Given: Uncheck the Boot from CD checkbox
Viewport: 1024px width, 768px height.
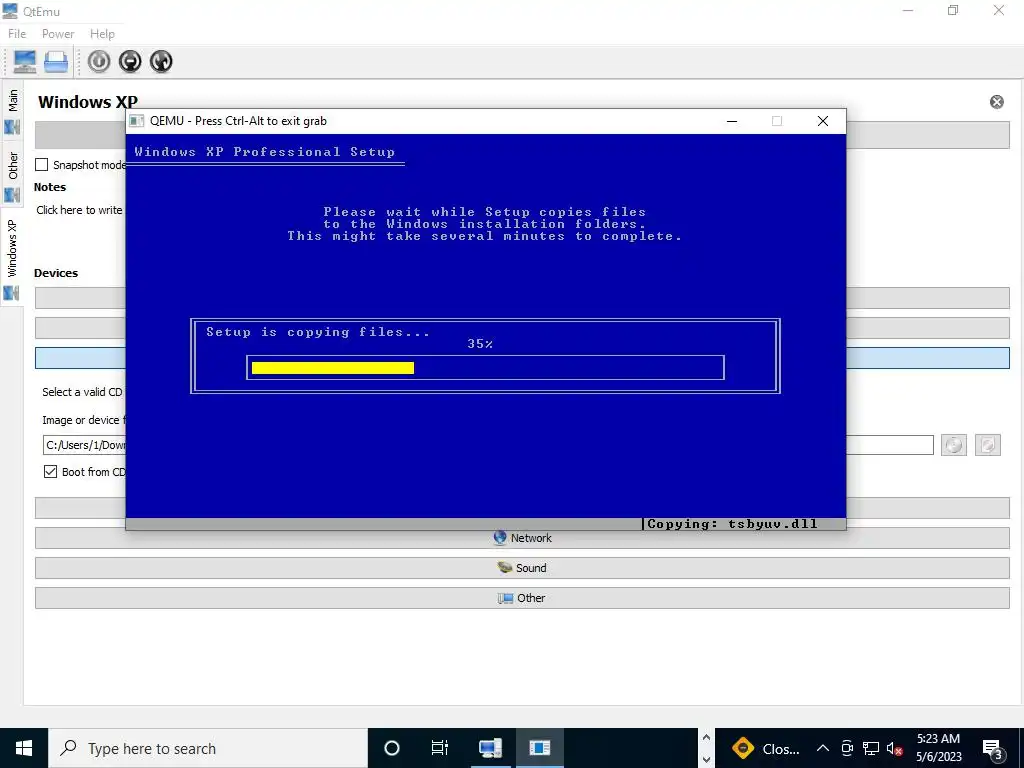Looking at the screenshot, I should pos(50,472).
